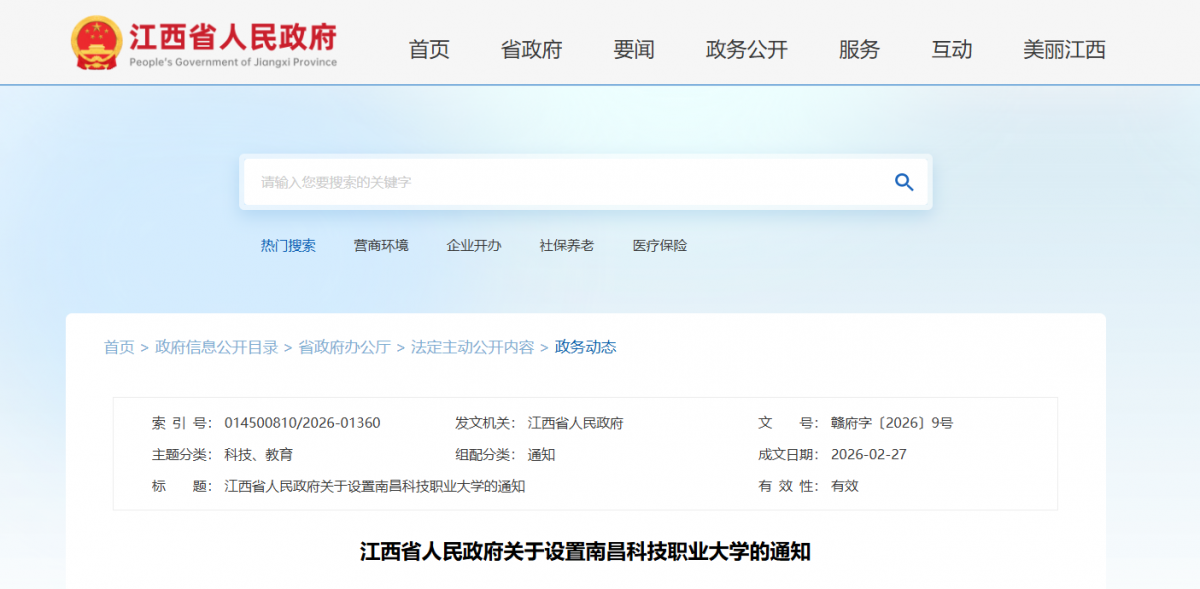Open 省政府办公厅 breadcrumb link
The image size is (1200, 589).
344,348
